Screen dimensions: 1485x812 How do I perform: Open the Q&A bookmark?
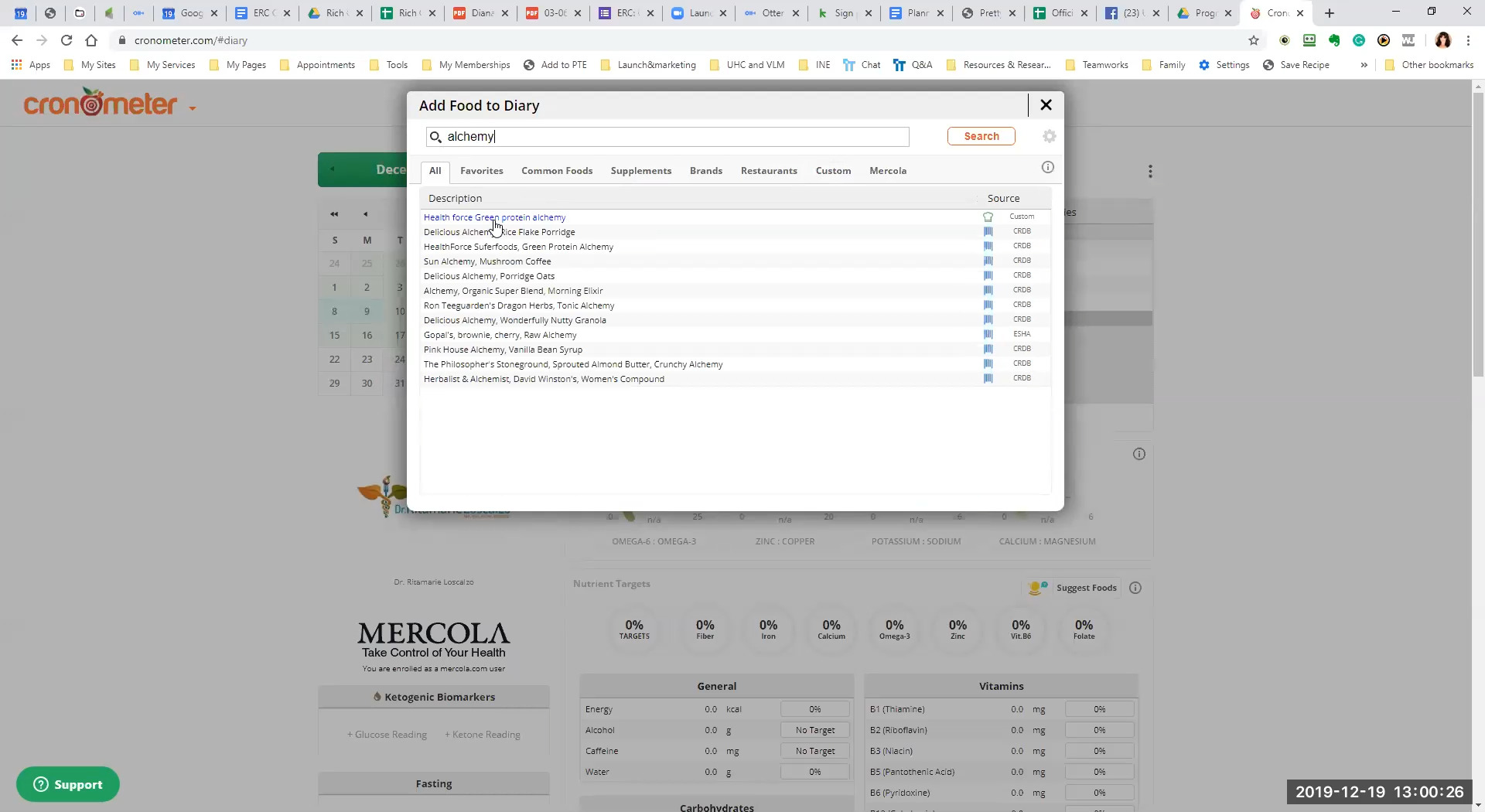point(913,65)
